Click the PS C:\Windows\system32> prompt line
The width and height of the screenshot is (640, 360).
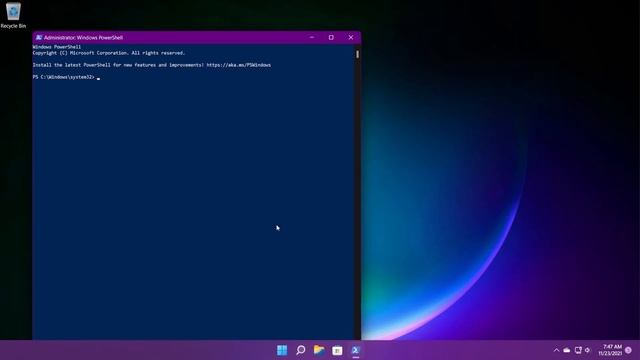click(63, 77)
